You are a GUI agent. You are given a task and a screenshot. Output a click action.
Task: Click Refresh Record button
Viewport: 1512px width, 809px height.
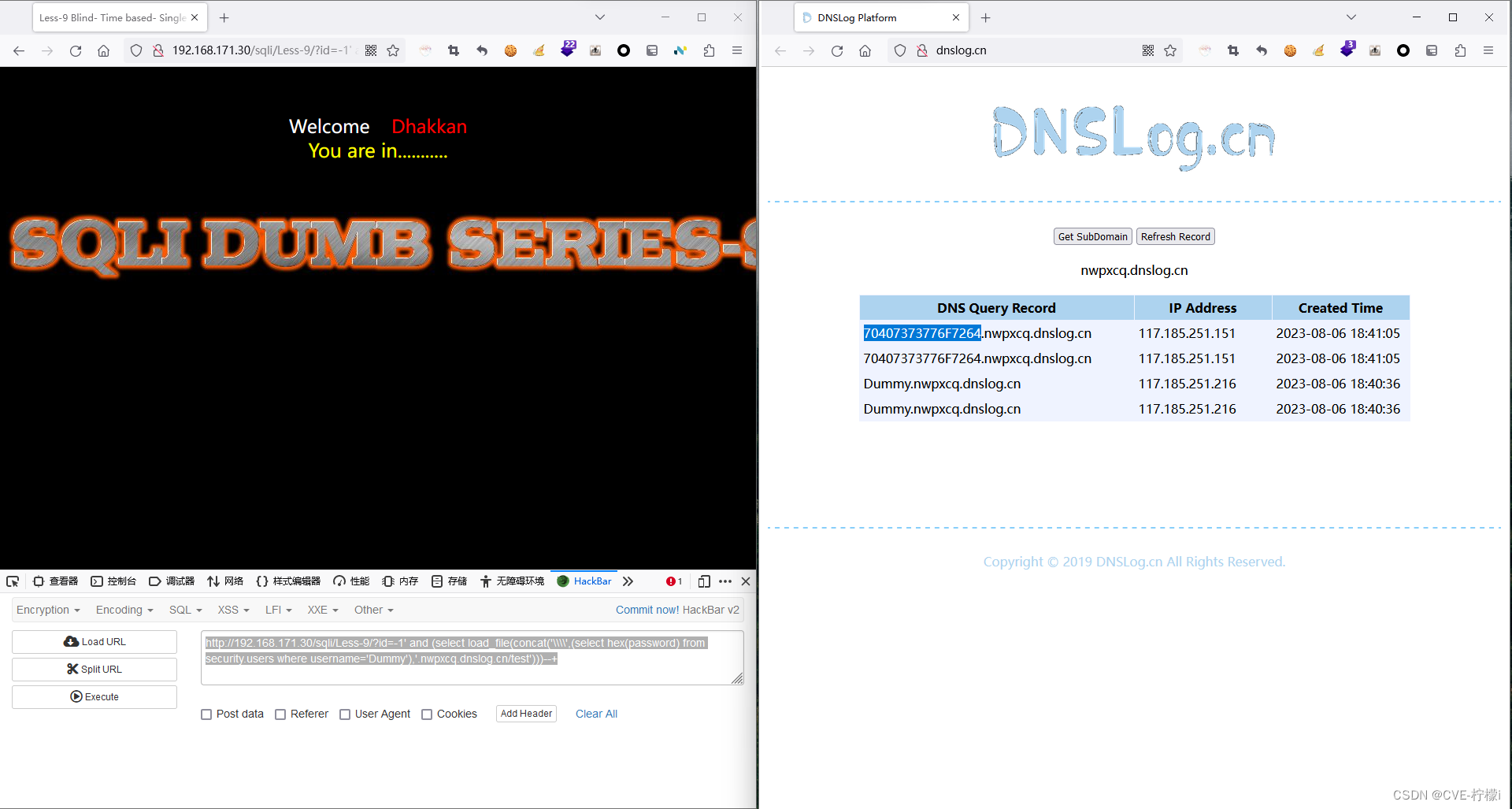pyautogui.click(x=1175, y=236)
